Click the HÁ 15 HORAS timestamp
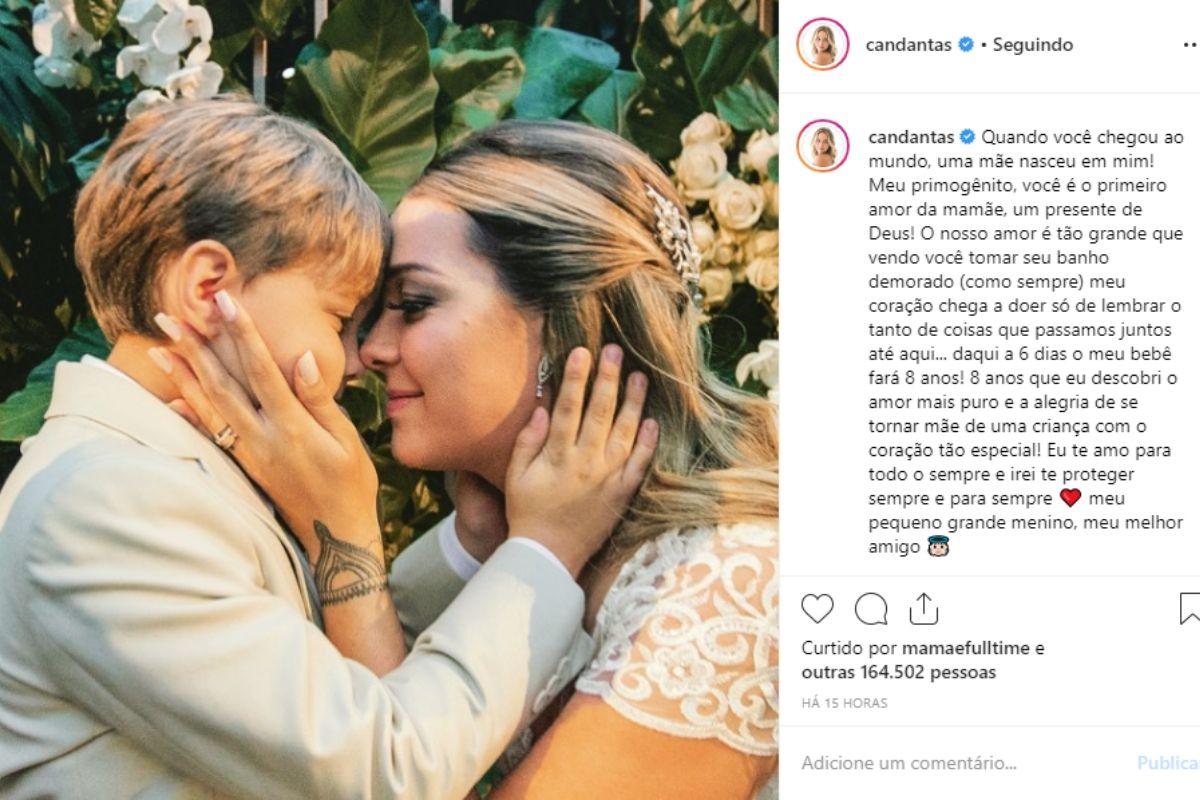 844,703
